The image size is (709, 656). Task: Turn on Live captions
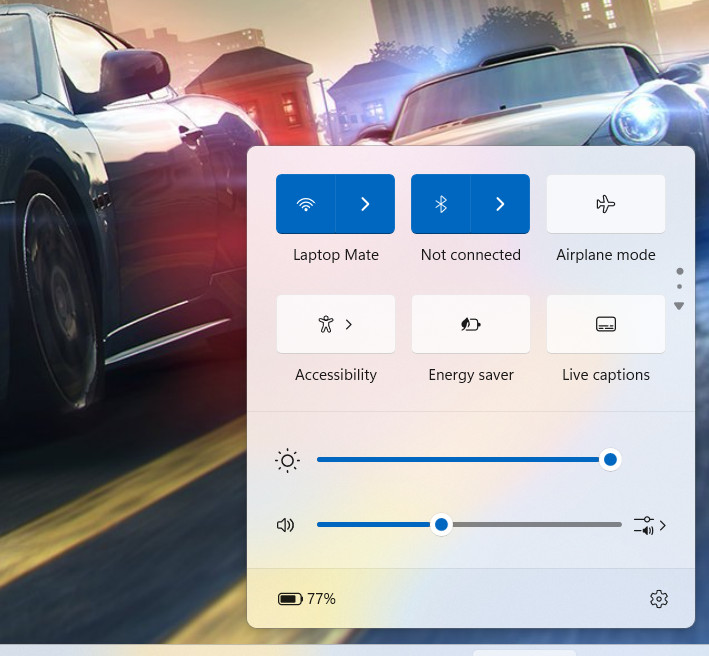click(x=606, y=324)
